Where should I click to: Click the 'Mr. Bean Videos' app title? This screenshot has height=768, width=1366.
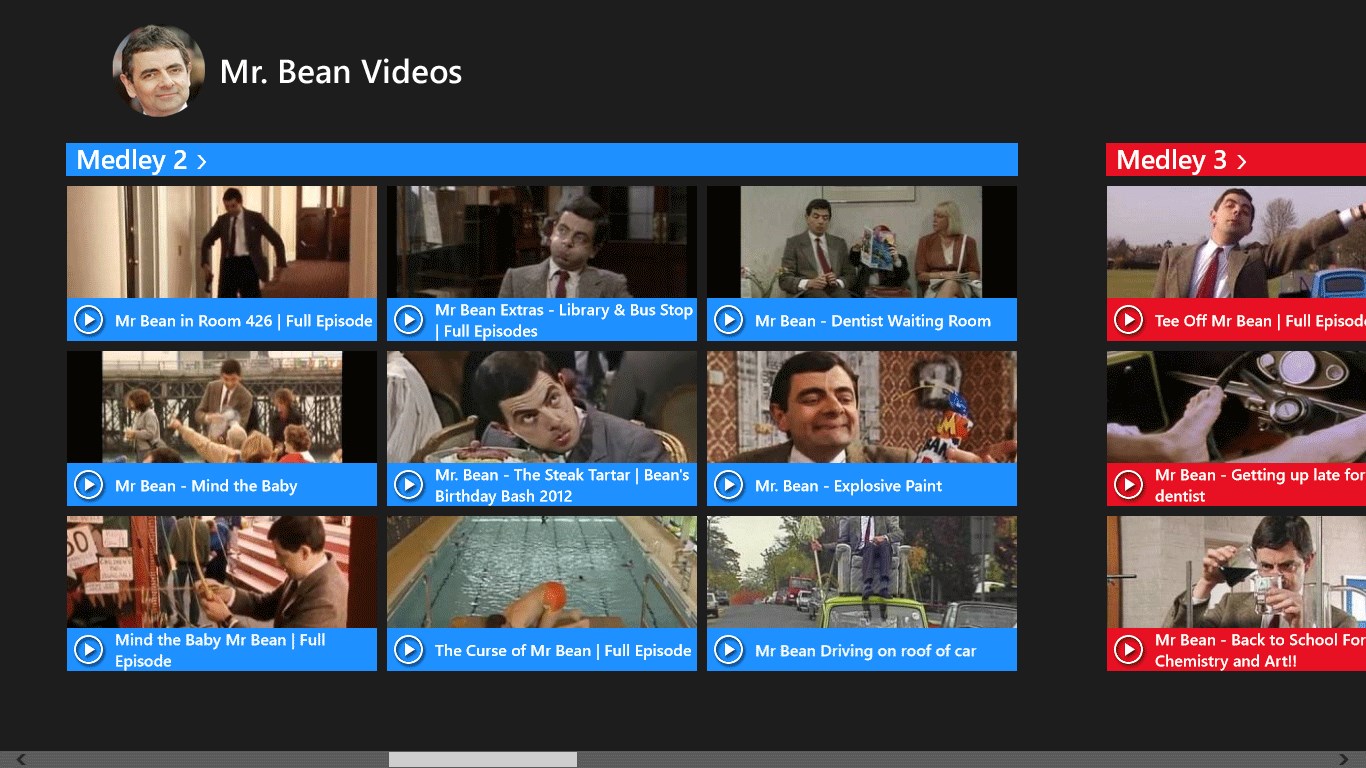(x=341, y=72)
